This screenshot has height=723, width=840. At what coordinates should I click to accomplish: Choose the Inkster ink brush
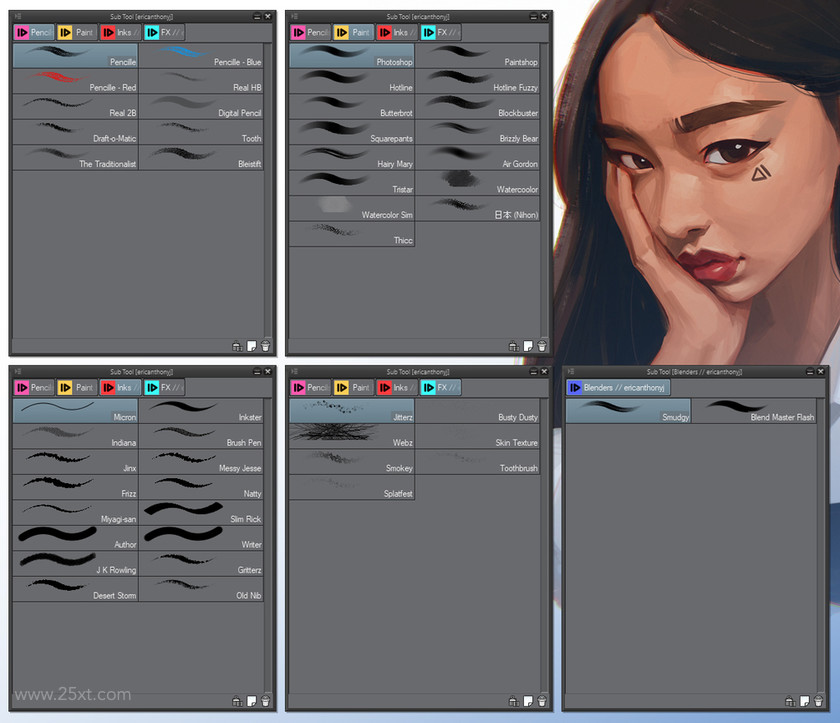[201, 411]
